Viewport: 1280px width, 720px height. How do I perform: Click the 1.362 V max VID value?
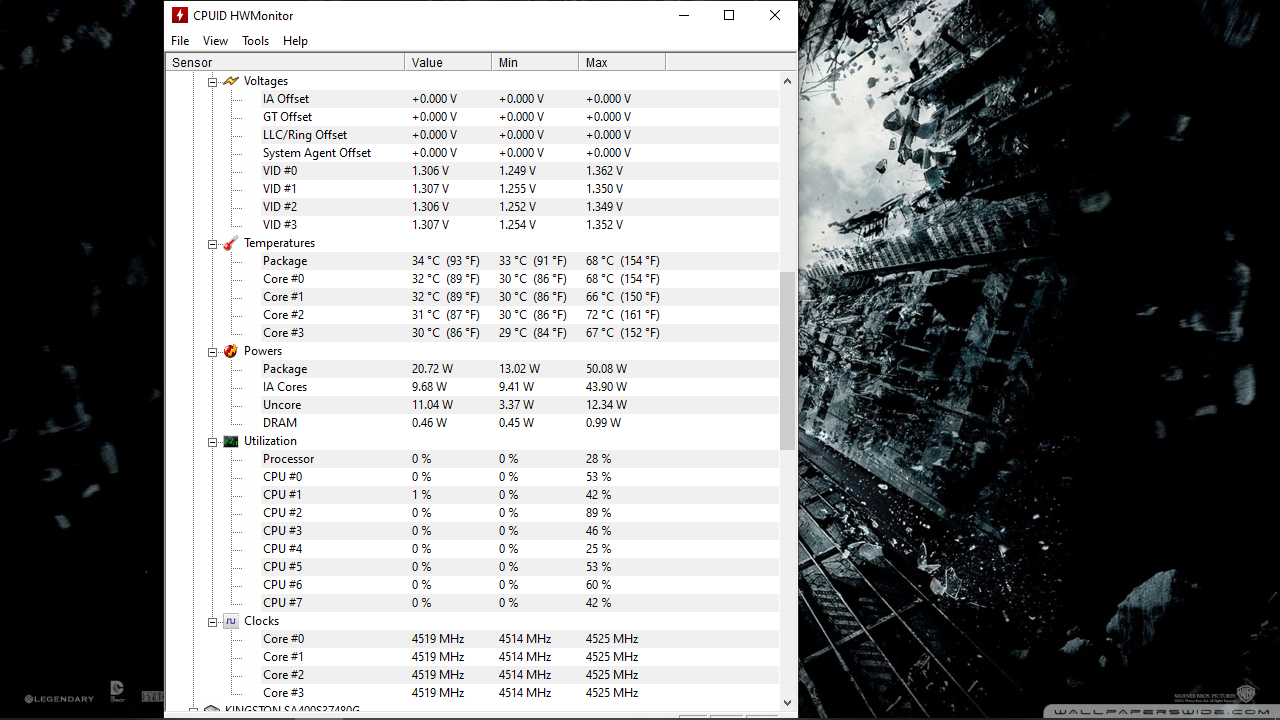tap(604, 171)
